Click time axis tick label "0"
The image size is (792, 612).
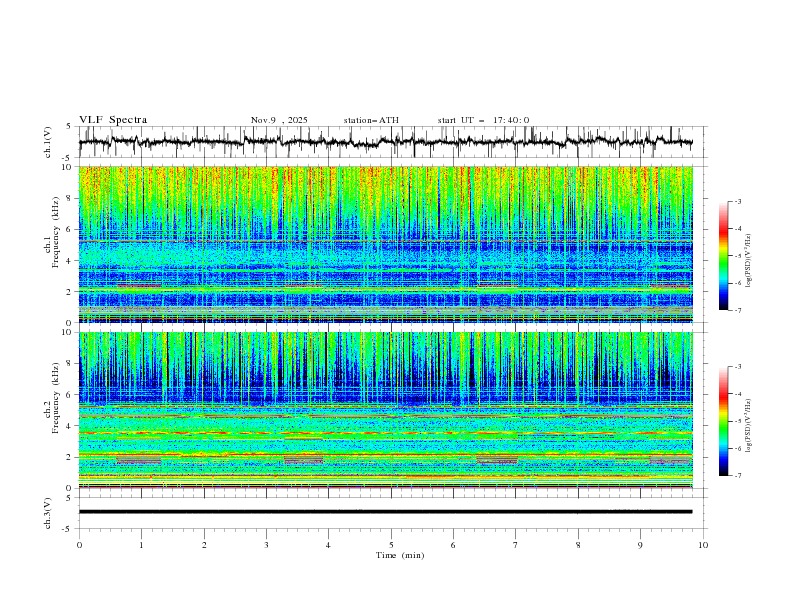79,545
